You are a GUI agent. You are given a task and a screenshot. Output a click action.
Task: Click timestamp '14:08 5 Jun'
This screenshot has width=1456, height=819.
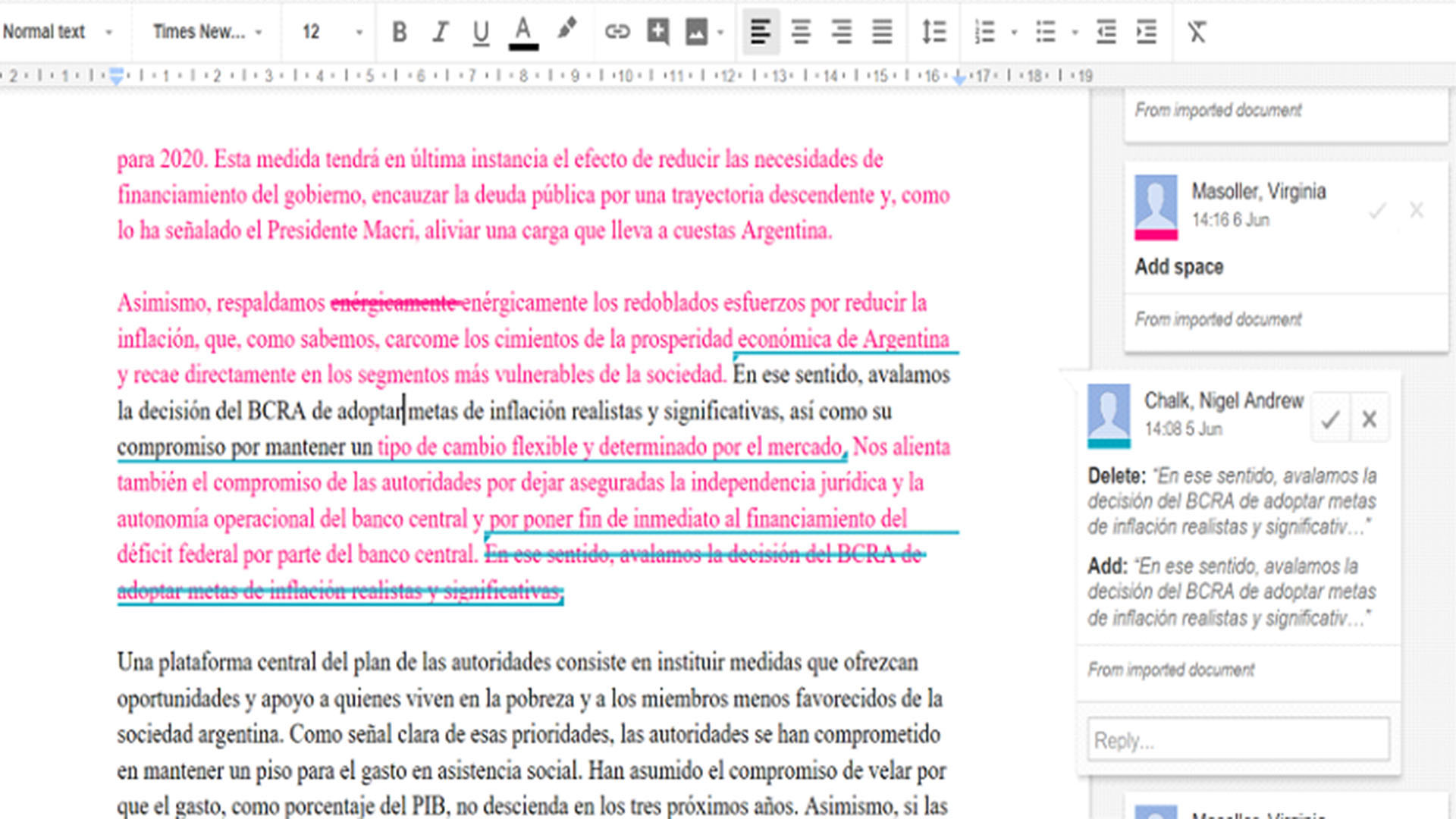coord(1183,429)
